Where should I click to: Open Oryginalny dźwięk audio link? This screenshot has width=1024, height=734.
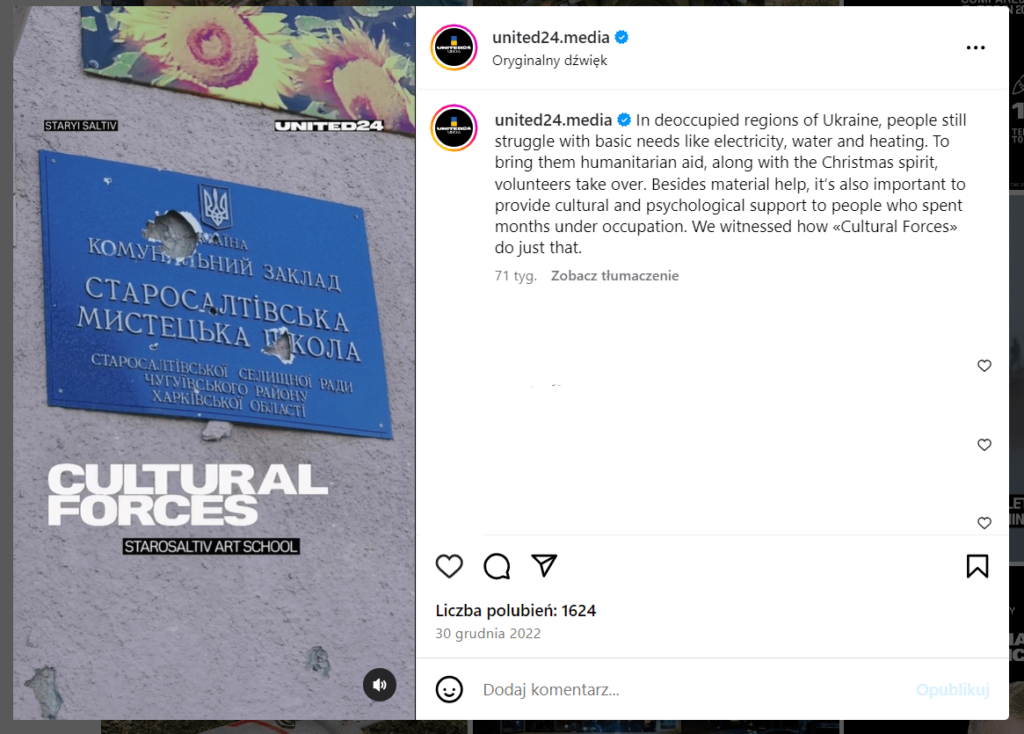(549, 60)
